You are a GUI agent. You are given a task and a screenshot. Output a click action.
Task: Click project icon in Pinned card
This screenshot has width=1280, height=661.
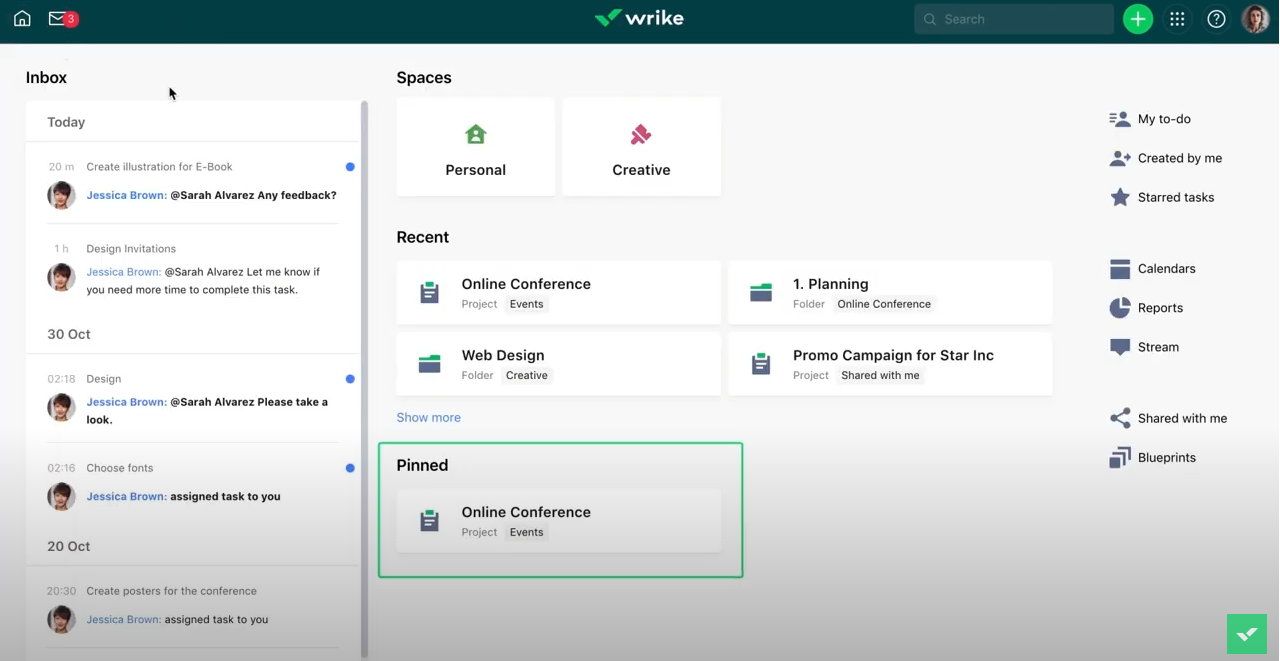pos(430,521)
